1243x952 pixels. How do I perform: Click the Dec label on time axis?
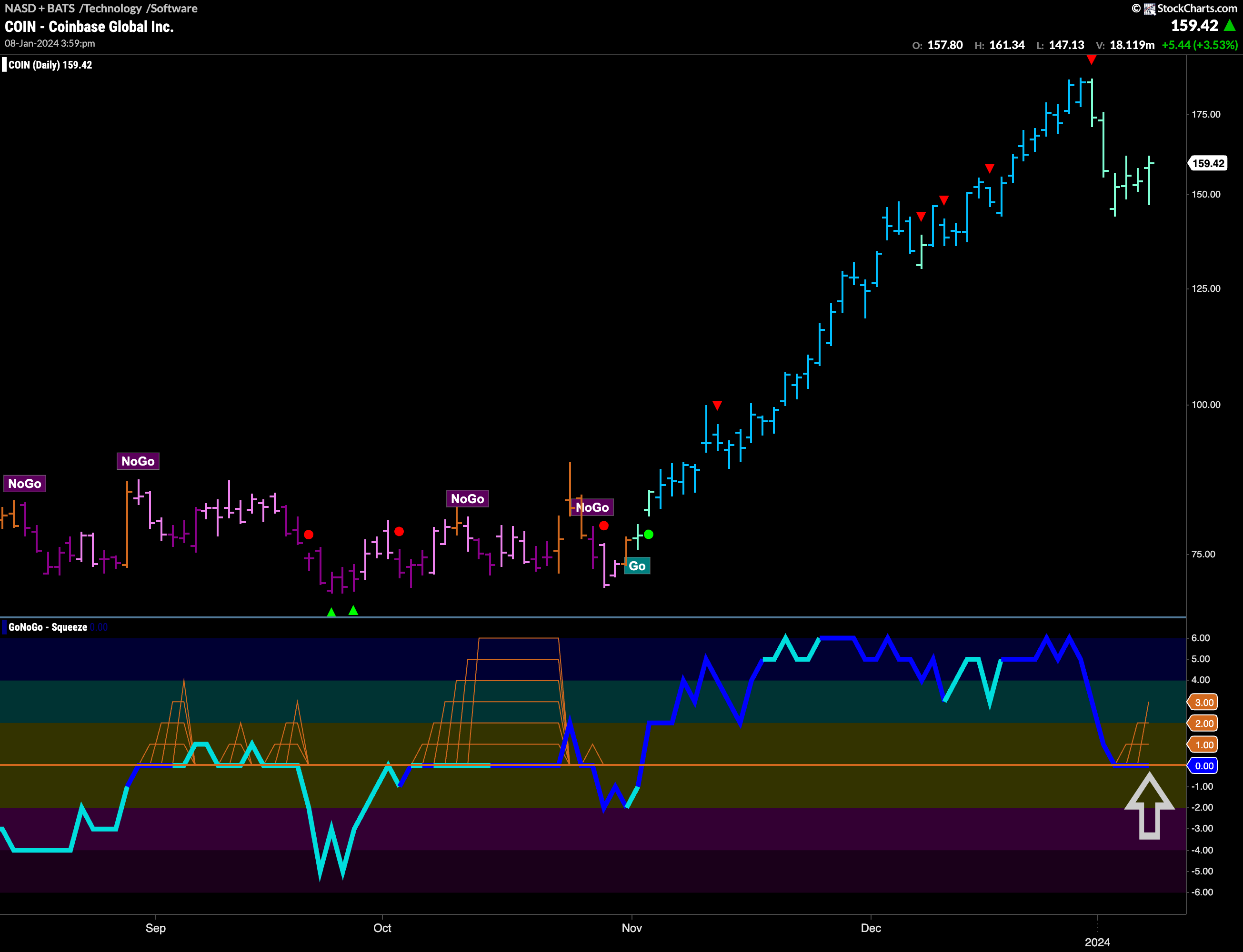[x=871, y=928]
